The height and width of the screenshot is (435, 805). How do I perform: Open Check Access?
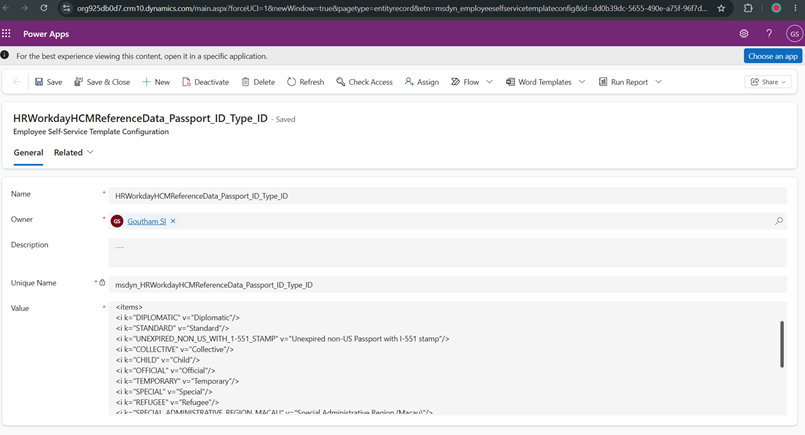365,82
